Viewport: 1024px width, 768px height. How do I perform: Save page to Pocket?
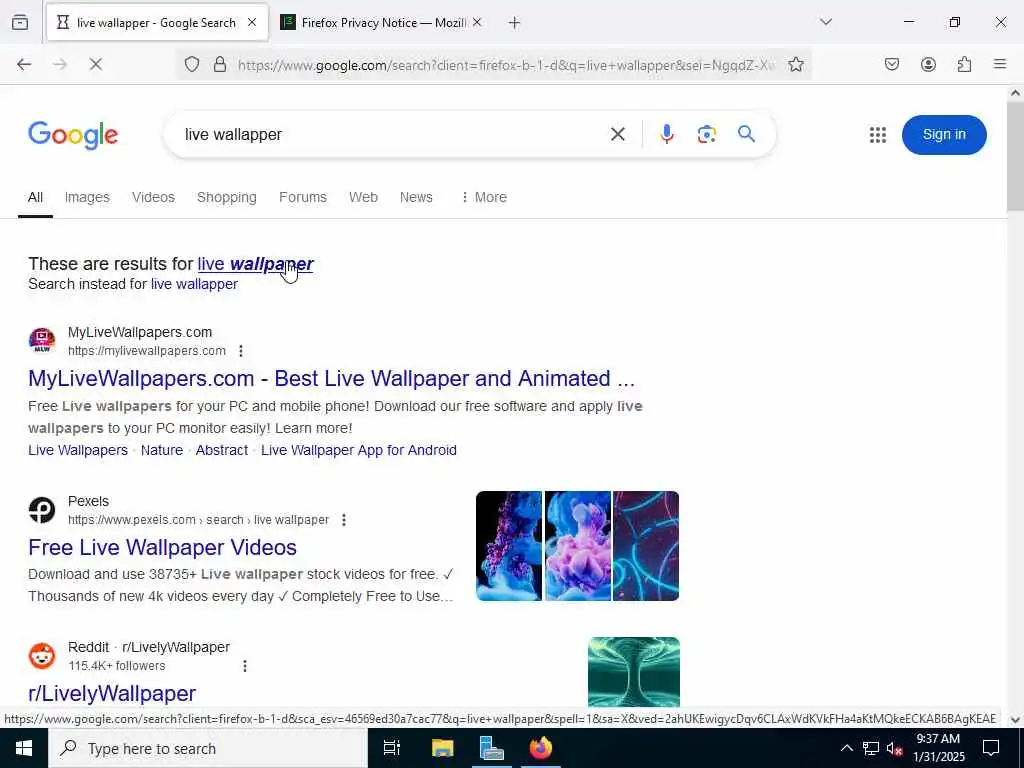pos(892,65)
